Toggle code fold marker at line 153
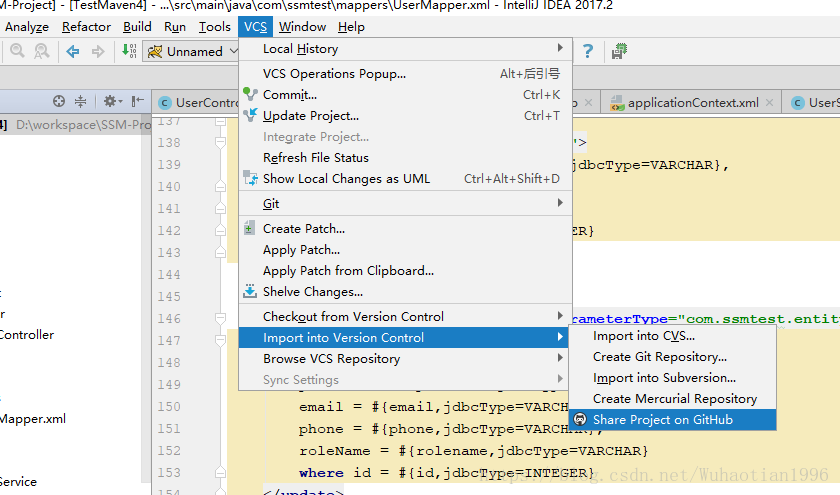The width and height of the screenshot is (840, 495). click(x=220, y=472)
